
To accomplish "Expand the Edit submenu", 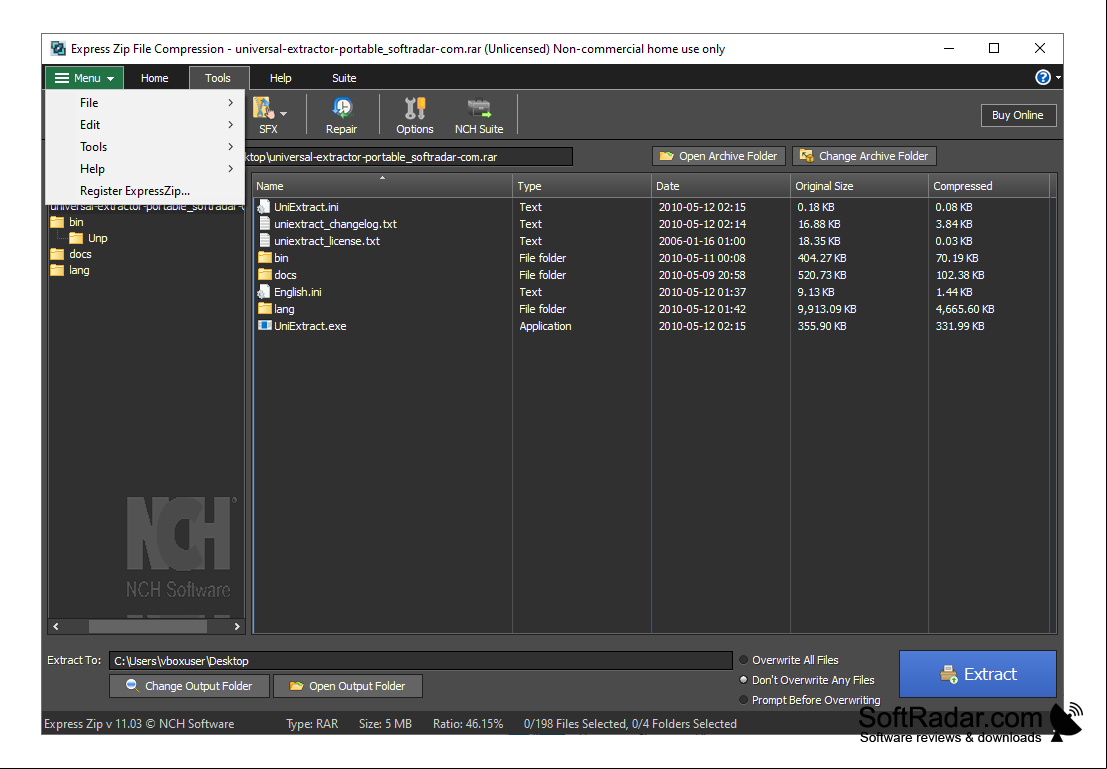I will [145, 125].
